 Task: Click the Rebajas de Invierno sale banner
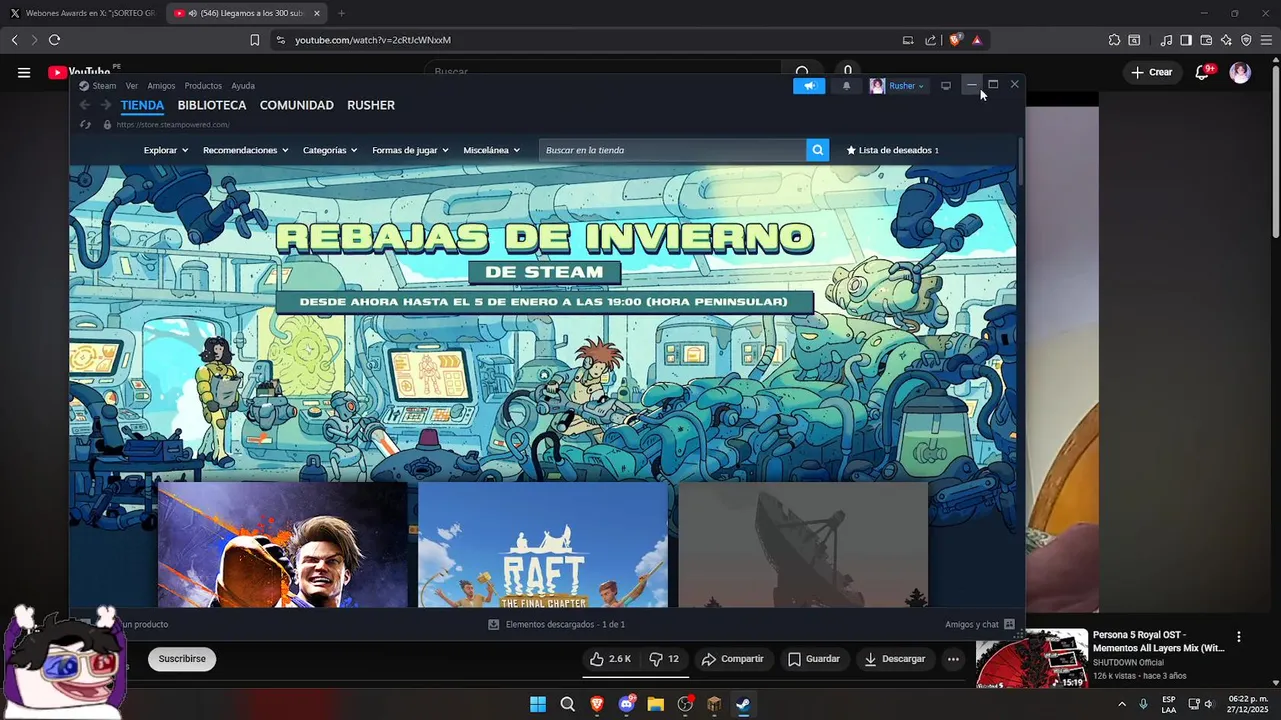(x=543, y=323)
